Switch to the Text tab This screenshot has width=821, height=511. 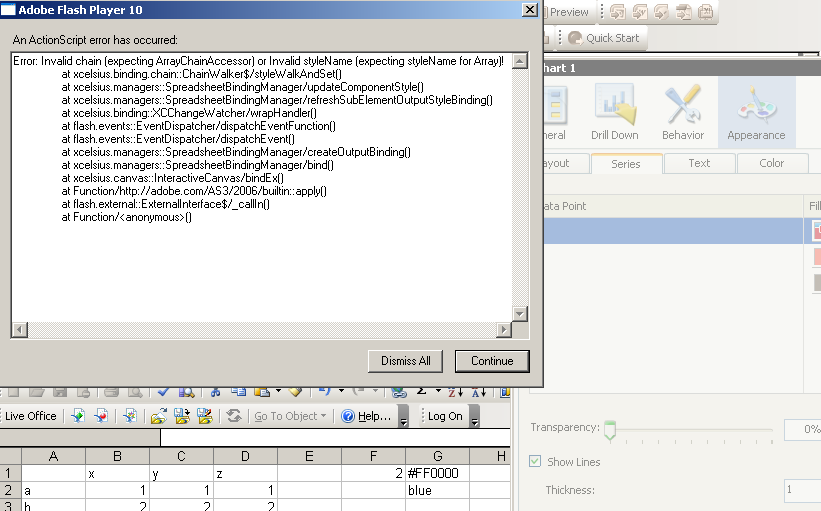point(699,163)
